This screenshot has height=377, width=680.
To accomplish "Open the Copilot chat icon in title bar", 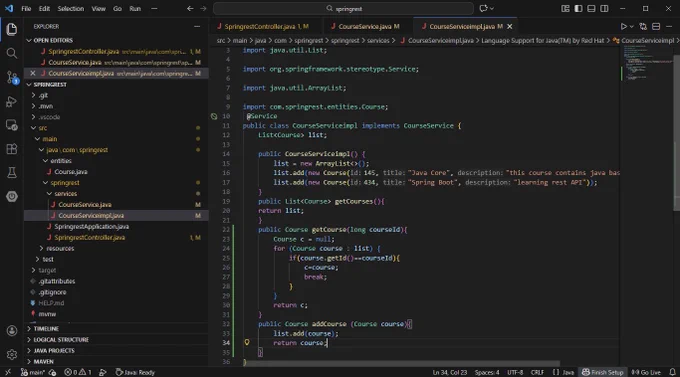I will (483, 8).
